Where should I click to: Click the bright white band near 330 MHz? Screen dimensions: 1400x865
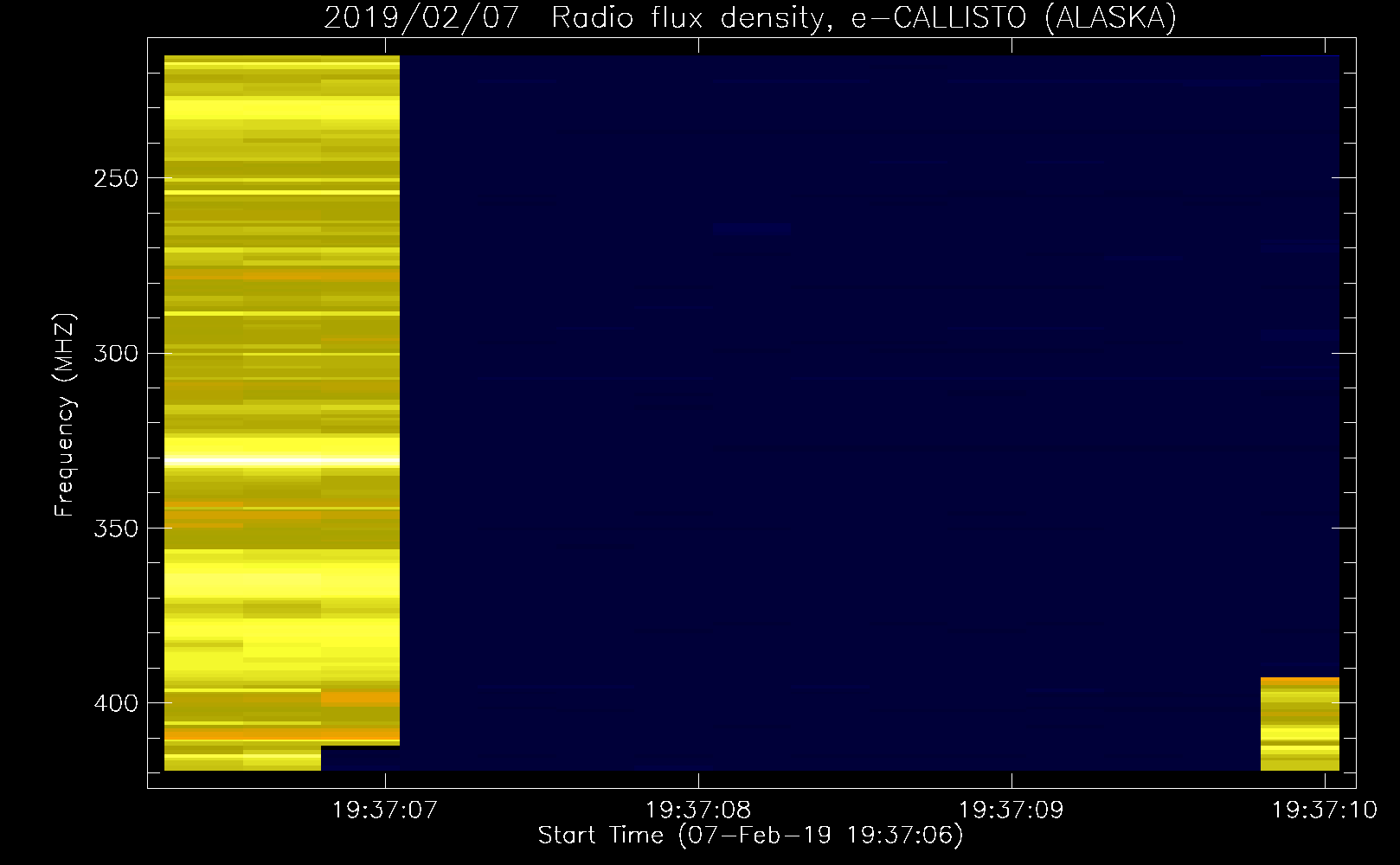282,460
